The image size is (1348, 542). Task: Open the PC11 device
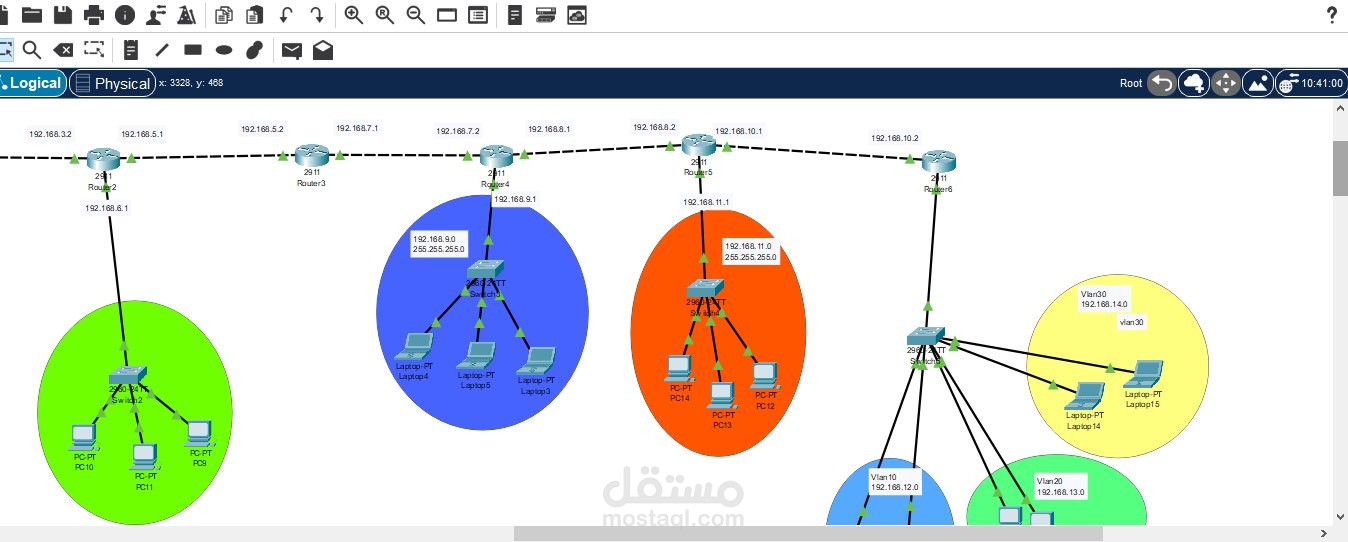click(x=145, y=458)
